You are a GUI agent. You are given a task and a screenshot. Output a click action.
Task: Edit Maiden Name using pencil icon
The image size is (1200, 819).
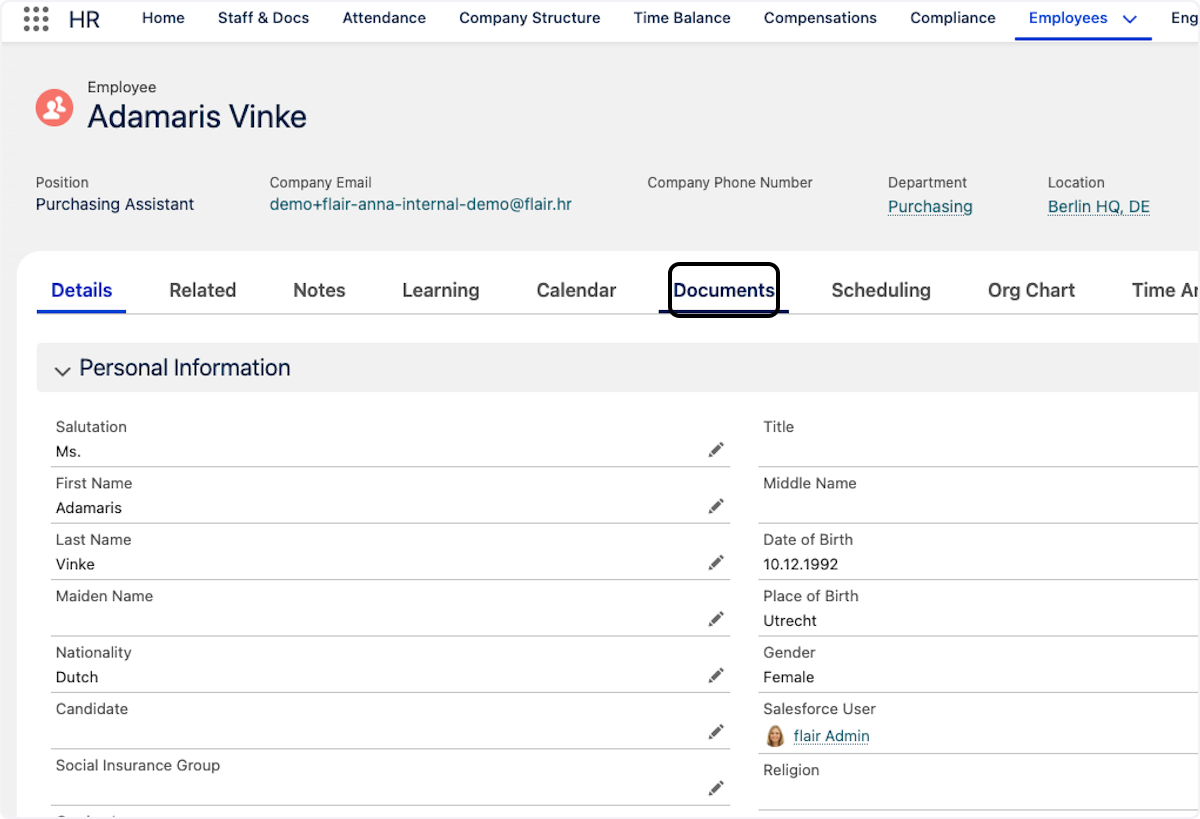pyautogui.click(x=716, y=619)
